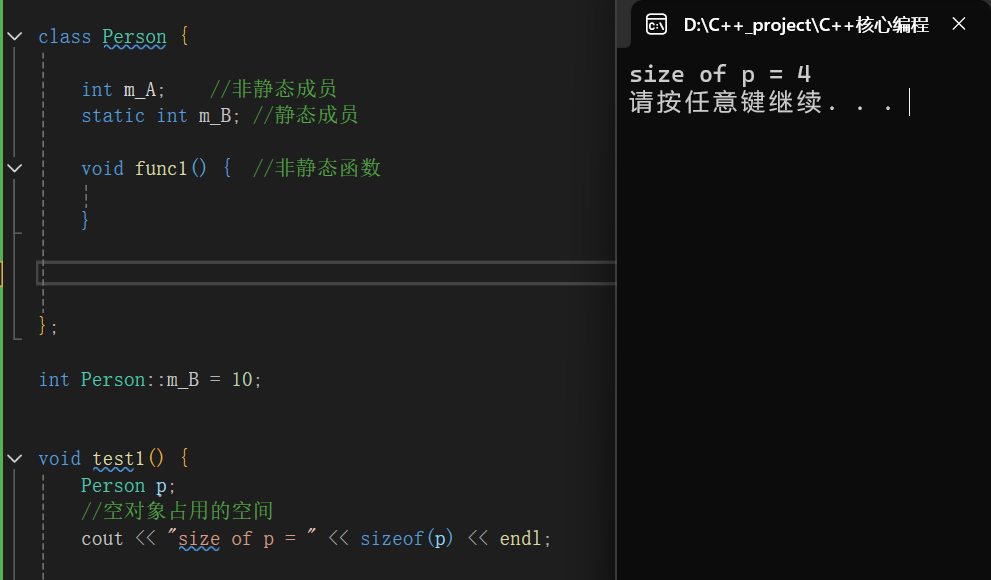
Task: Click the closing brace of func1
Action: click(x=85, y=220)
